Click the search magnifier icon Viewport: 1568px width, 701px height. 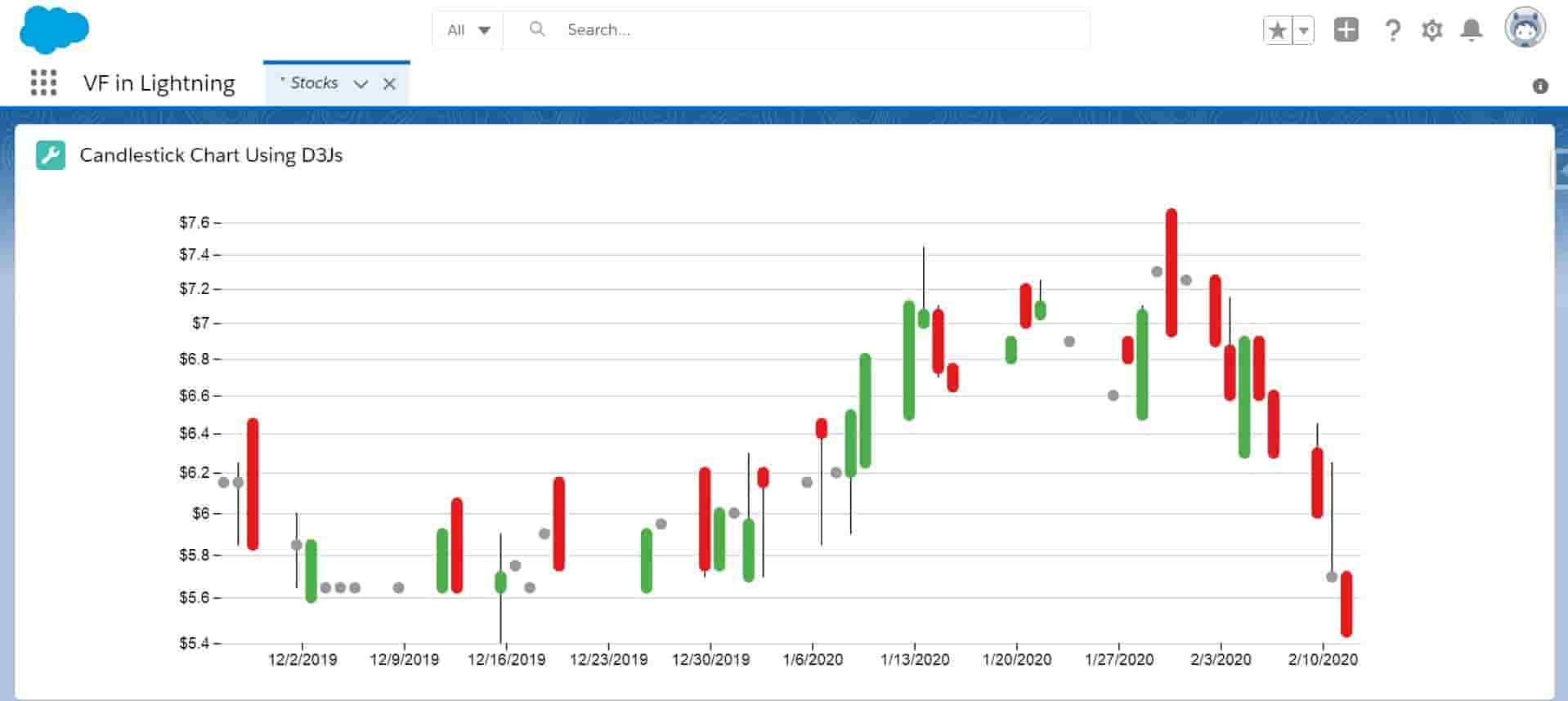pyautogui.click(x=537, y=29)
